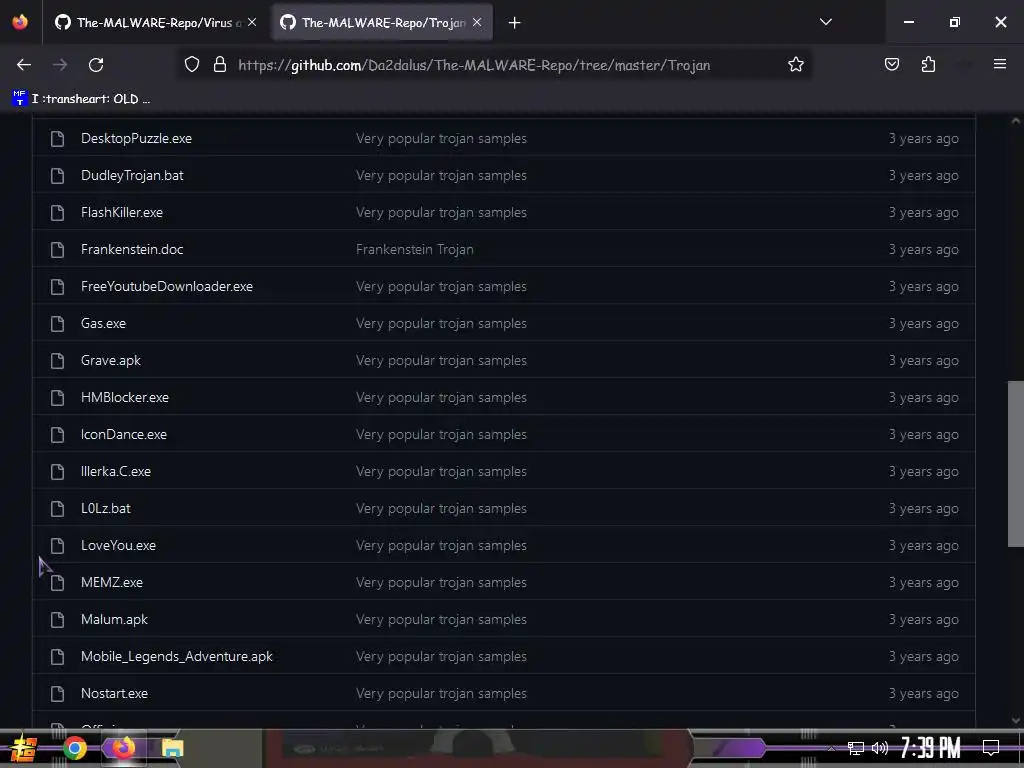Viewport: 1024px width, 768px height.
Task: Open the Windows Start menu
Action: pos(24,748)
